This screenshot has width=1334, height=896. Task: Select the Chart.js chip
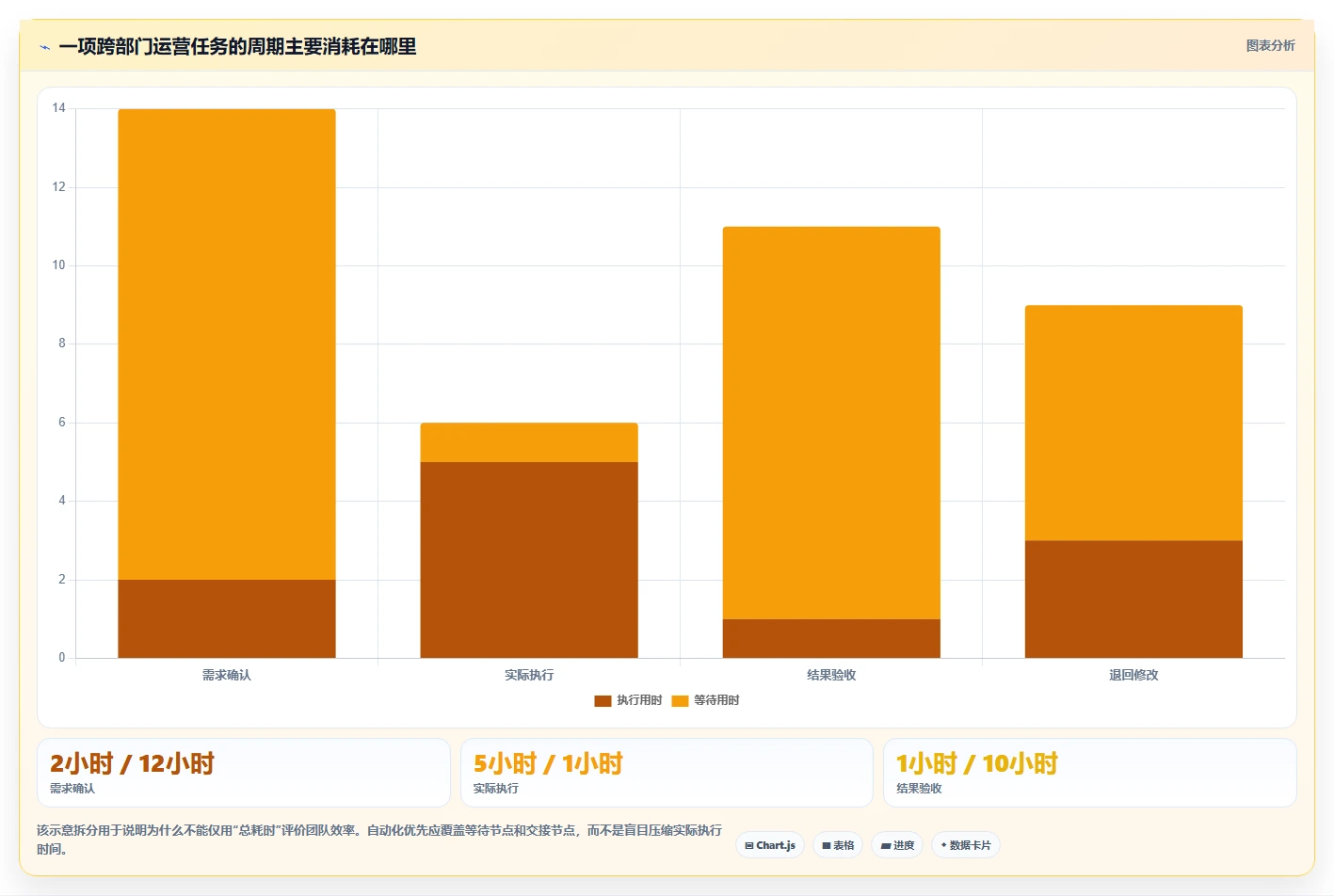770,845
